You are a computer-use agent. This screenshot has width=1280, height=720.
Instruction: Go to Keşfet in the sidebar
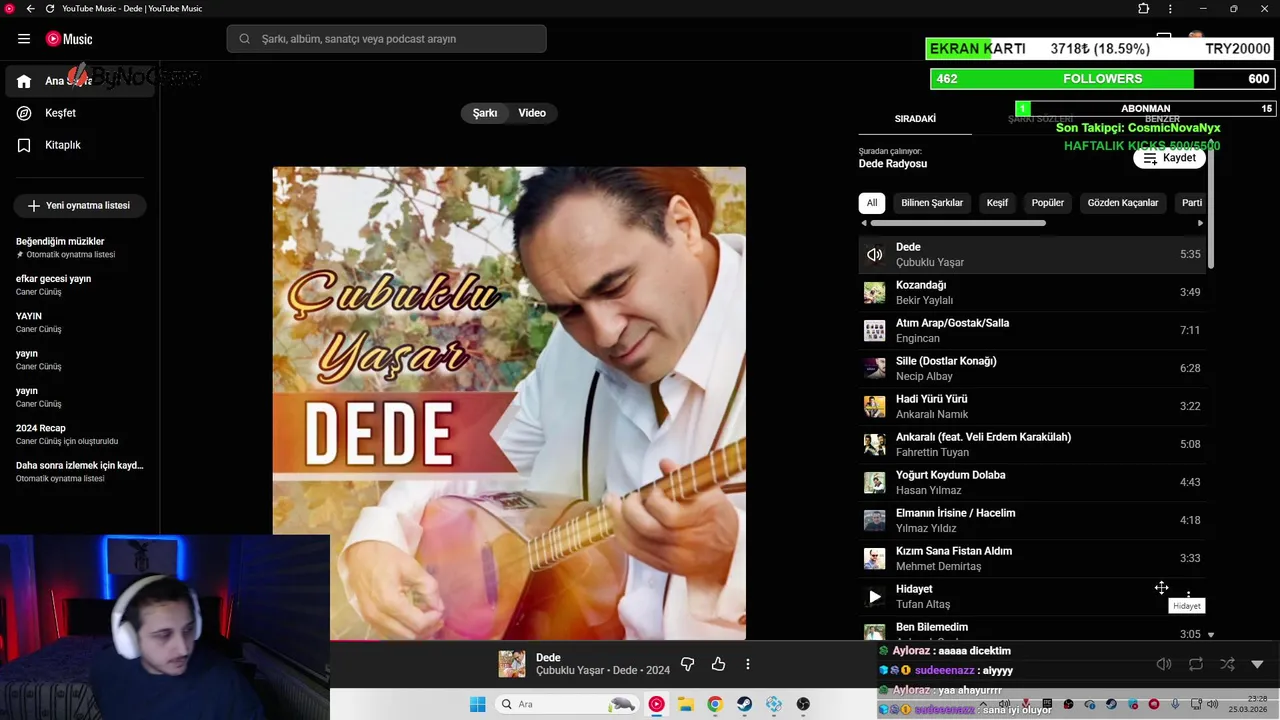click(60, 113)
